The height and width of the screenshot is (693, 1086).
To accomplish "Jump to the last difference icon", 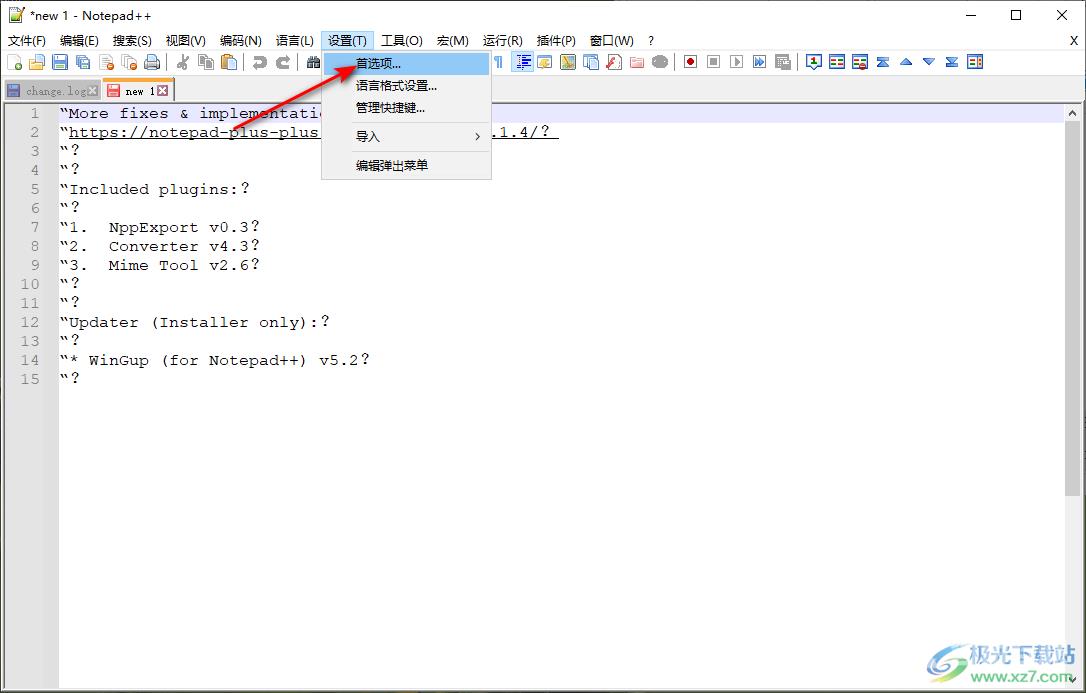I will click(952, 62).
